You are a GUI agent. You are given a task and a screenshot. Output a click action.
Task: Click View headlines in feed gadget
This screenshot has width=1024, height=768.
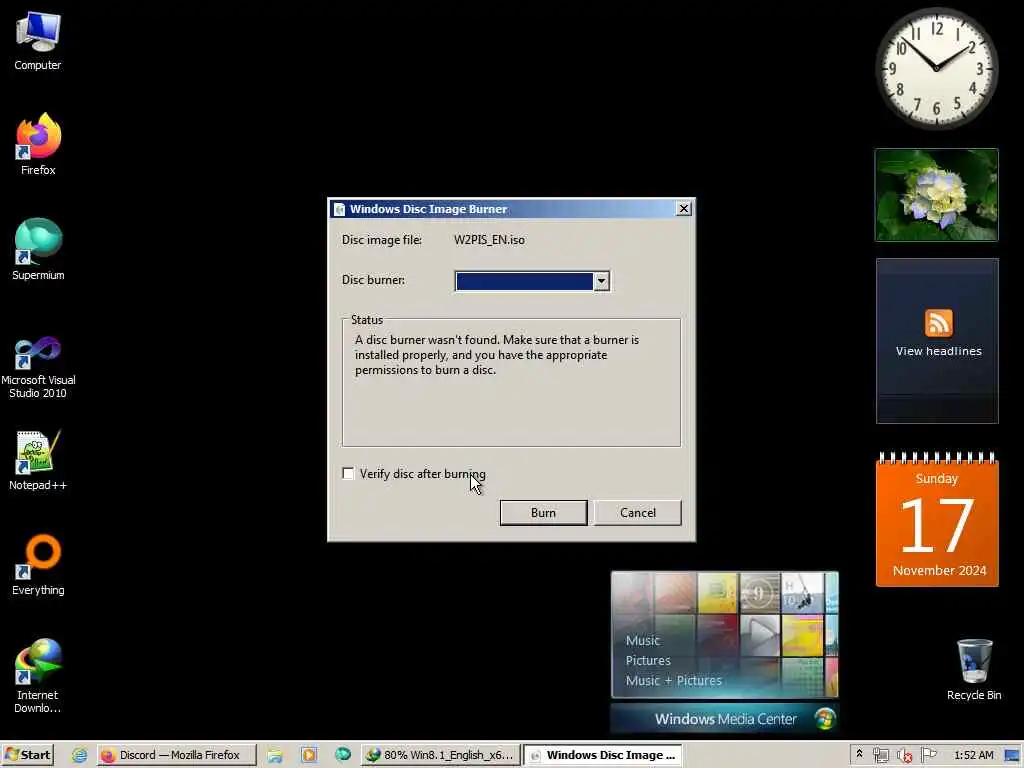click(x=938, y=351)
